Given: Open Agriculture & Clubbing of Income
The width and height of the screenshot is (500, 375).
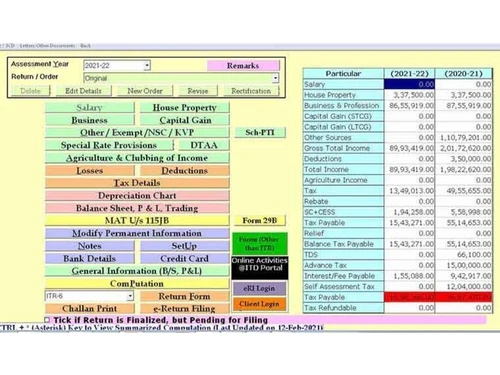Looking at the screenshot, I should tap(137, 158).
